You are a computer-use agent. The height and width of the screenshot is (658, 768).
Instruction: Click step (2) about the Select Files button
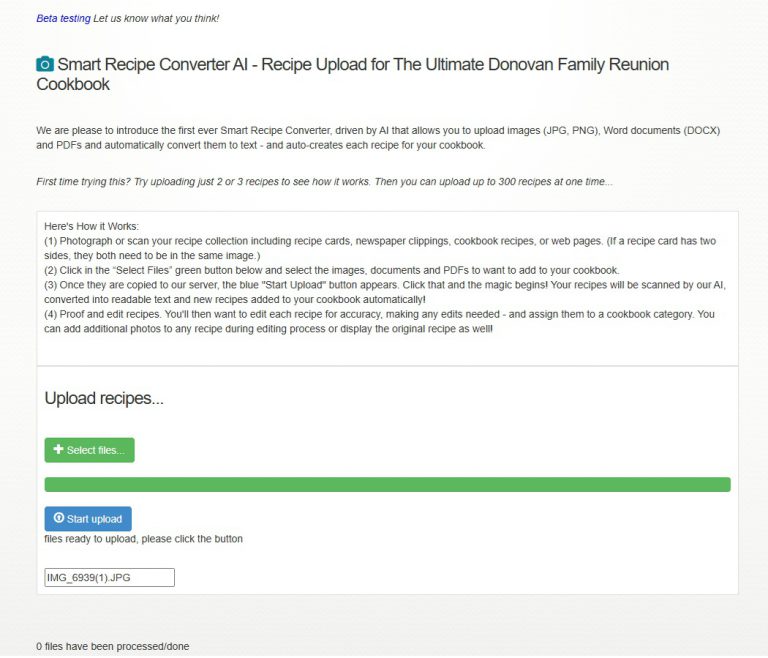pos(332,270)
